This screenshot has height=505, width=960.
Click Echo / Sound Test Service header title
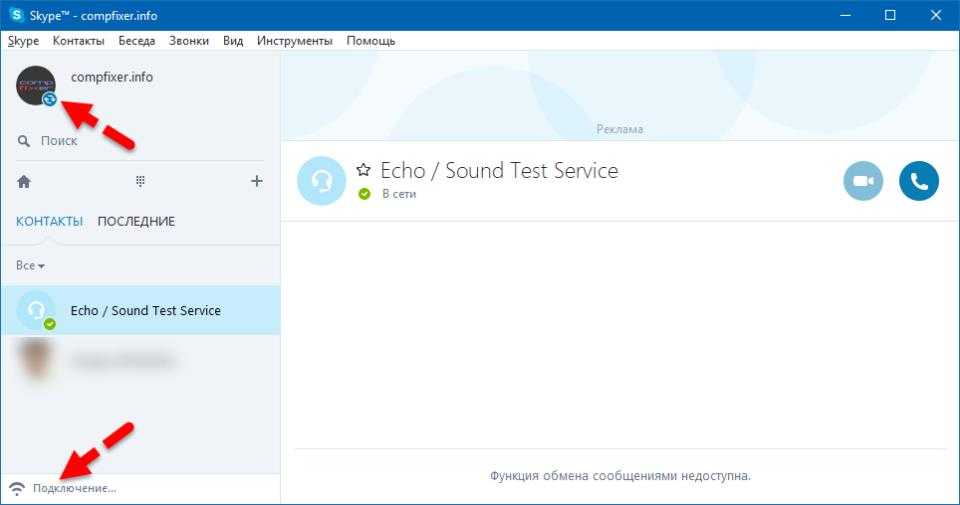click(x=499, y=170)
